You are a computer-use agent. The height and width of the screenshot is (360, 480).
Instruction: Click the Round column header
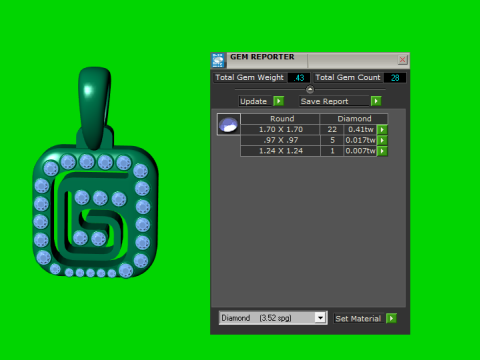coord(281,119)
